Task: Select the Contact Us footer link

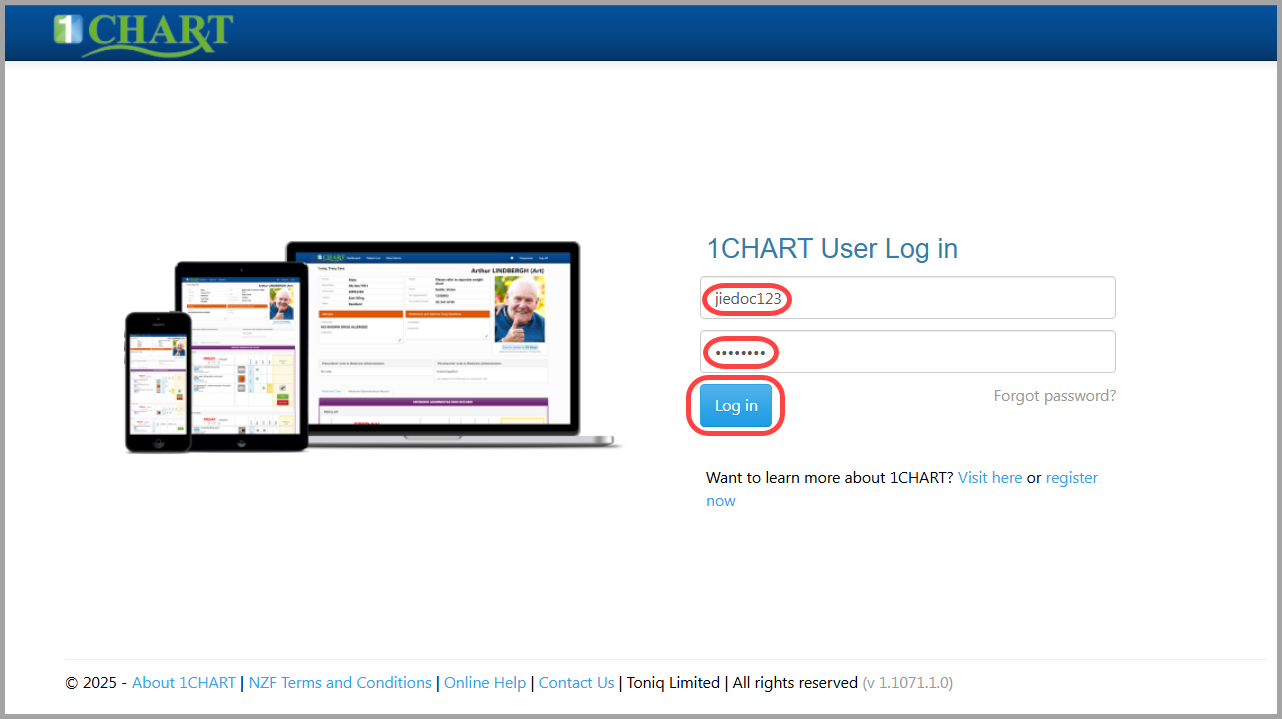Action: pos(576,683)
